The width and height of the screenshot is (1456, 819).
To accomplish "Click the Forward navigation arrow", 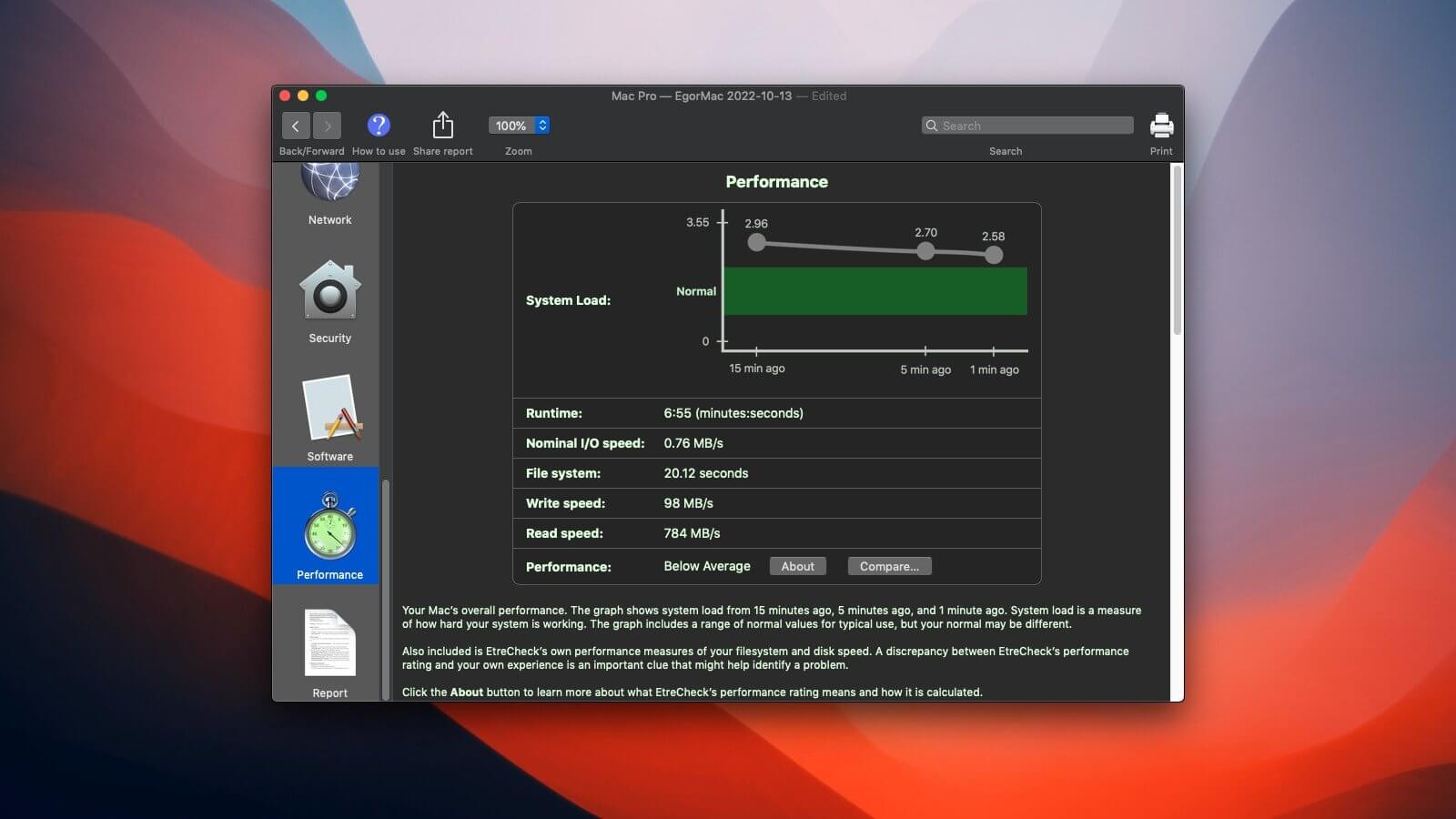I will [327, 125].
